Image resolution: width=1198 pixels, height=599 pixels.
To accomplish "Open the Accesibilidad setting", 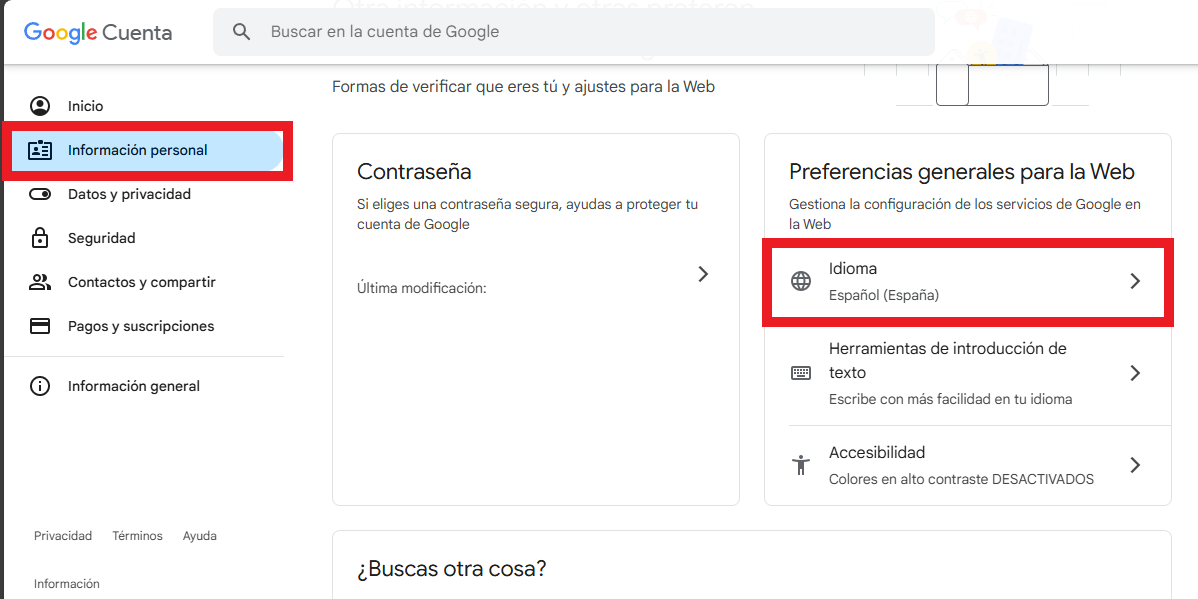I will click(x=967, y=465).
